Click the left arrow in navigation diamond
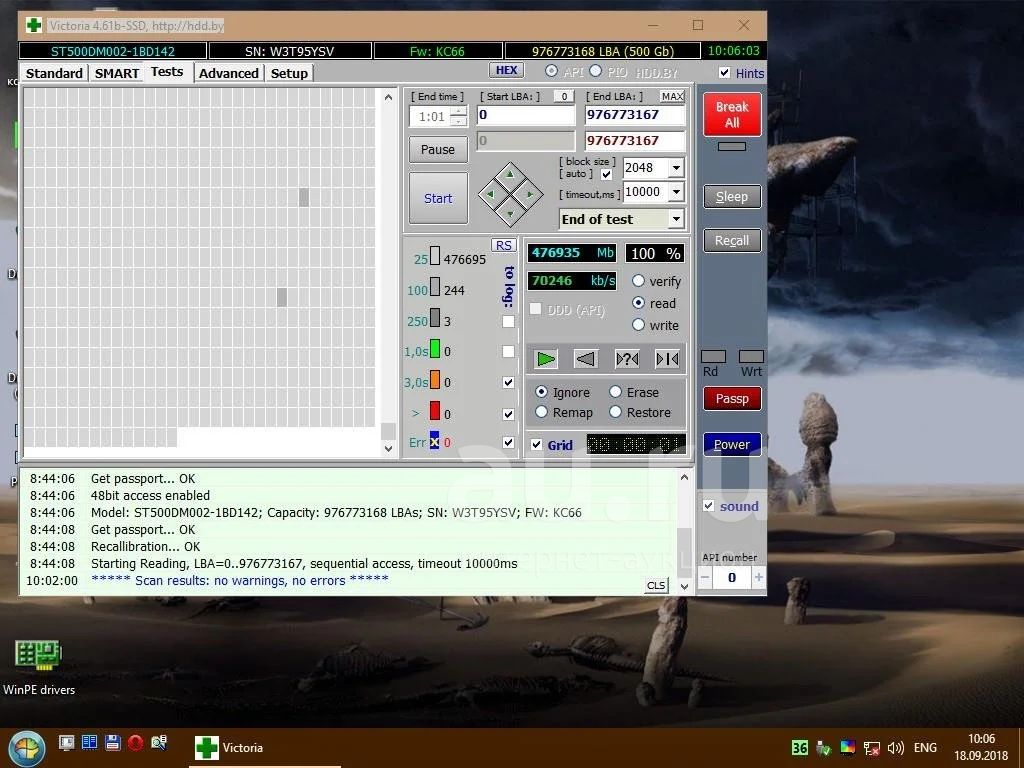This screenshot has width=1024, height=768. tap(491, 194)
